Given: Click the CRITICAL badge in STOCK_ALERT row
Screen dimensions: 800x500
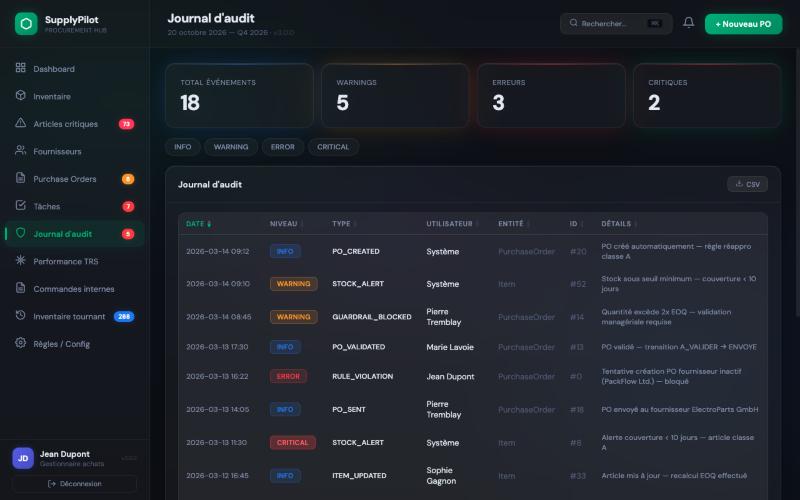Looking at the screenshot, I should [x=293, y=442].
